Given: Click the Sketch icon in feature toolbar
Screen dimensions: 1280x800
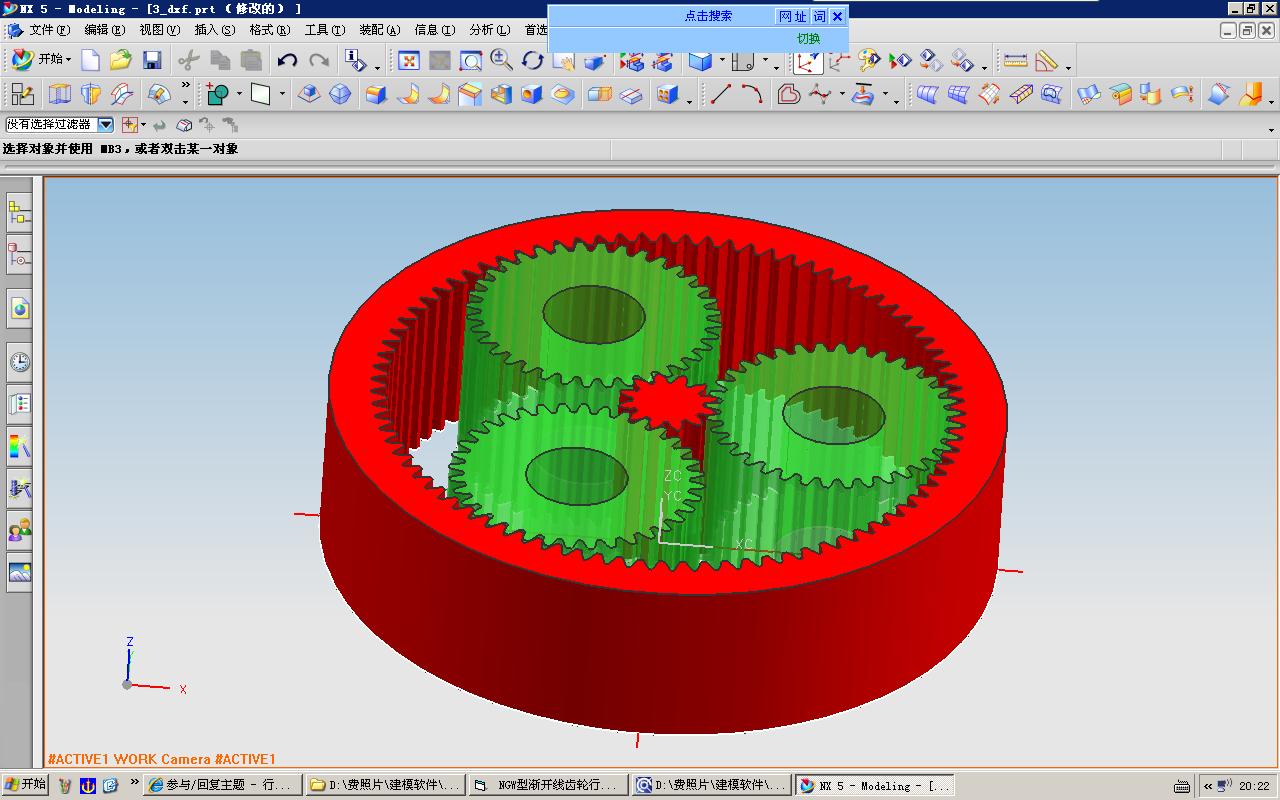Looking at the screenshot, I should coord(23,94).
